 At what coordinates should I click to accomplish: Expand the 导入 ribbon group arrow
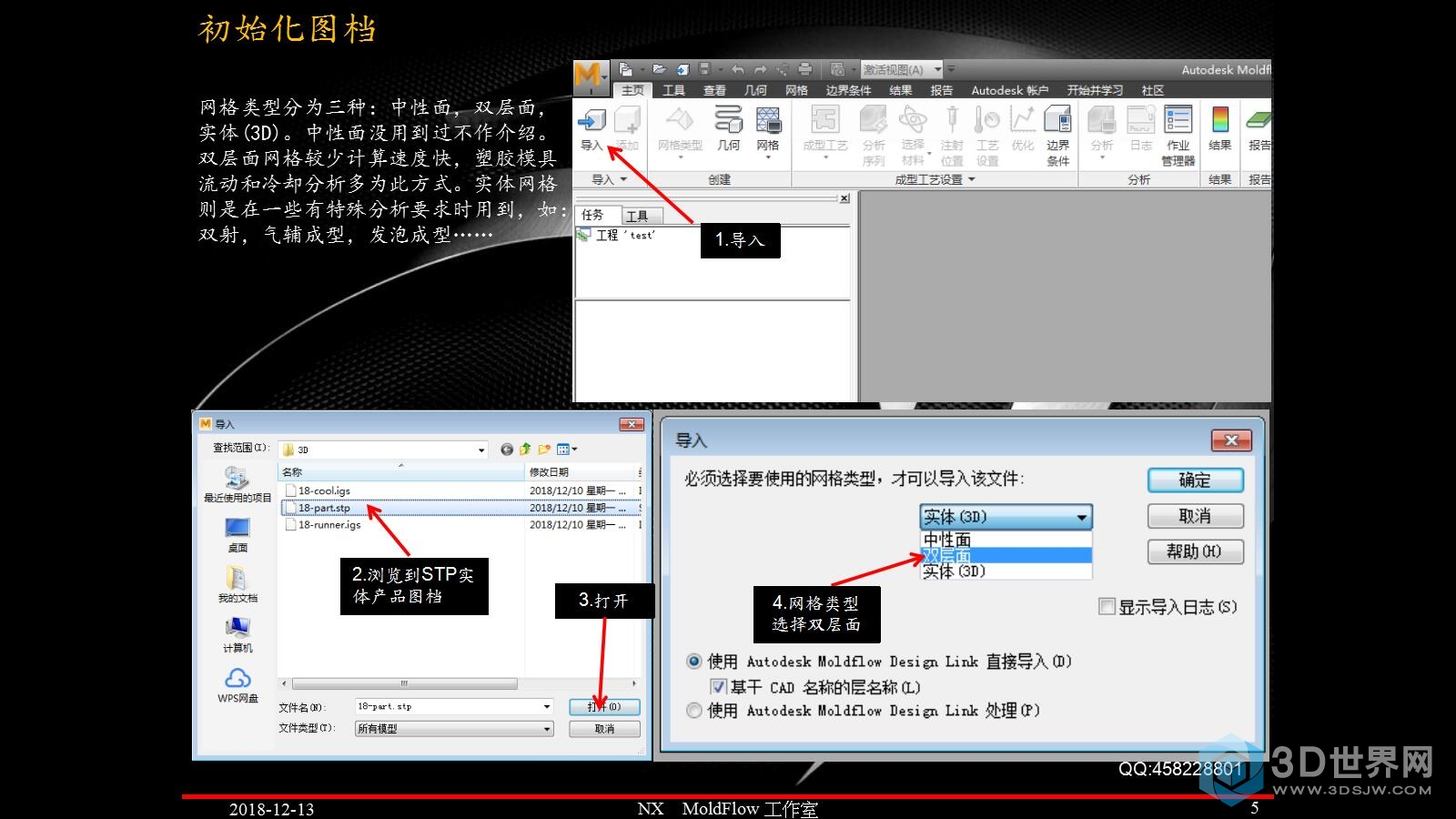click(x=623, y=179)
